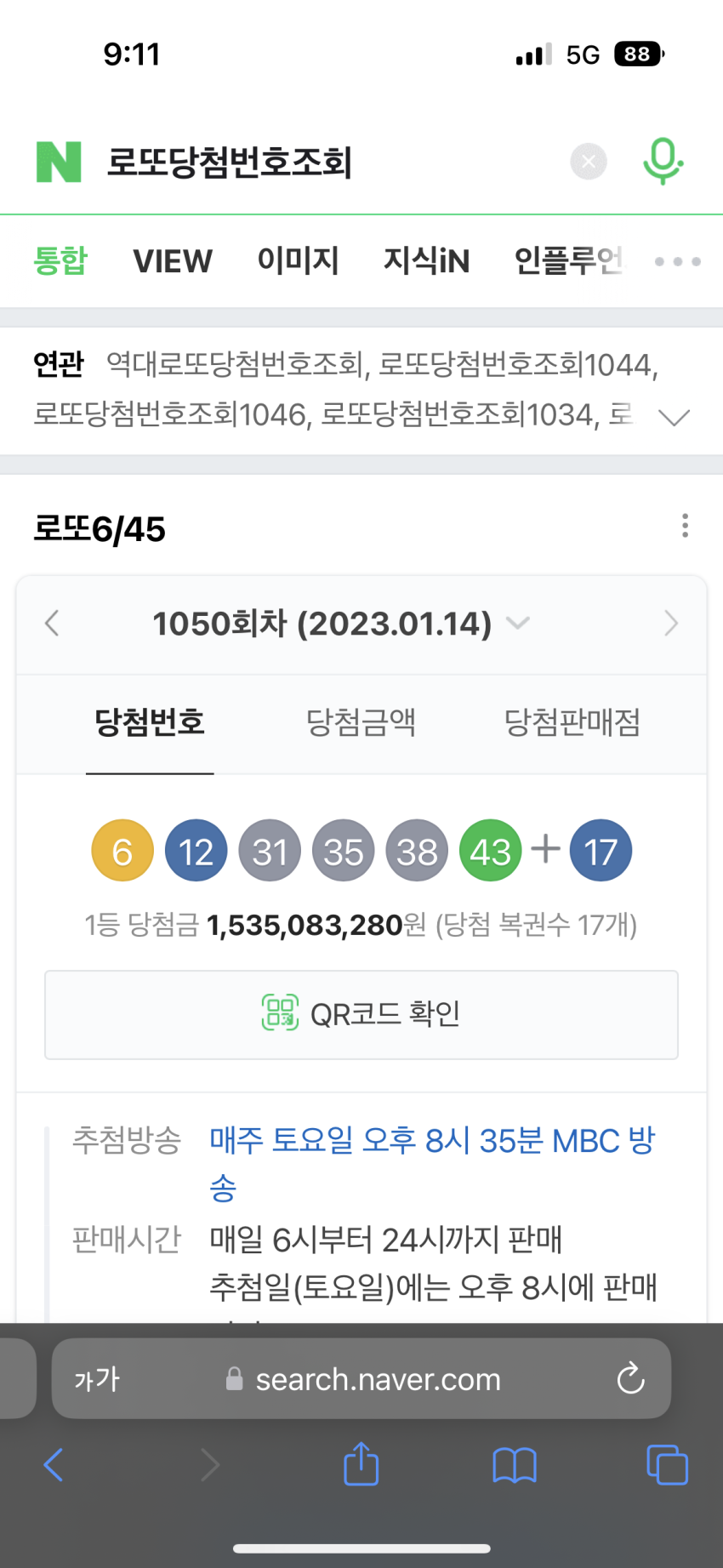Start voice search with the microphone icon
Viewport: 723px width, 1568px height.
[x=663, y=161]
